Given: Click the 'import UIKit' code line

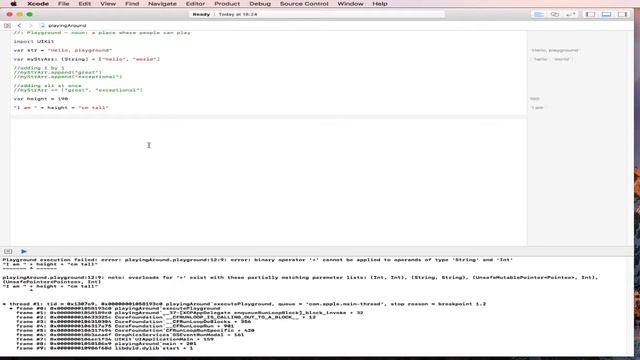Looking at the screenshot, I should pos(33,41).
